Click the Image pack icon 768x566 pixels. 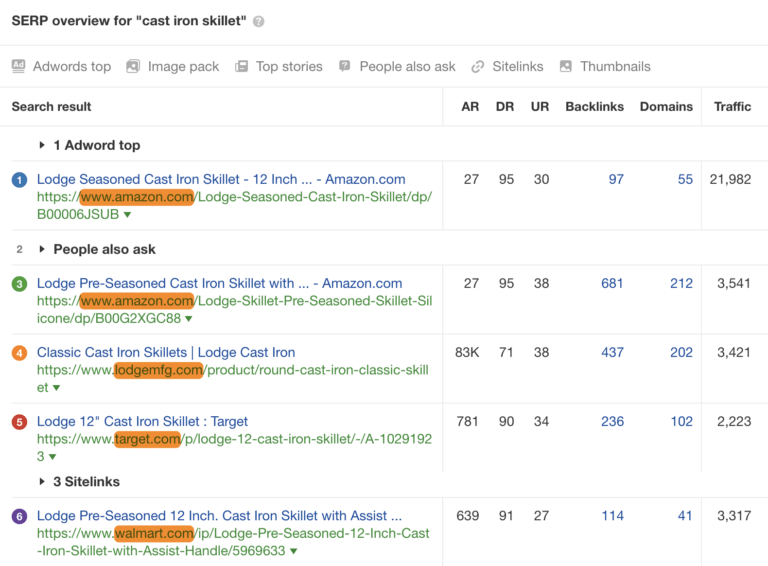pos(133,66)
